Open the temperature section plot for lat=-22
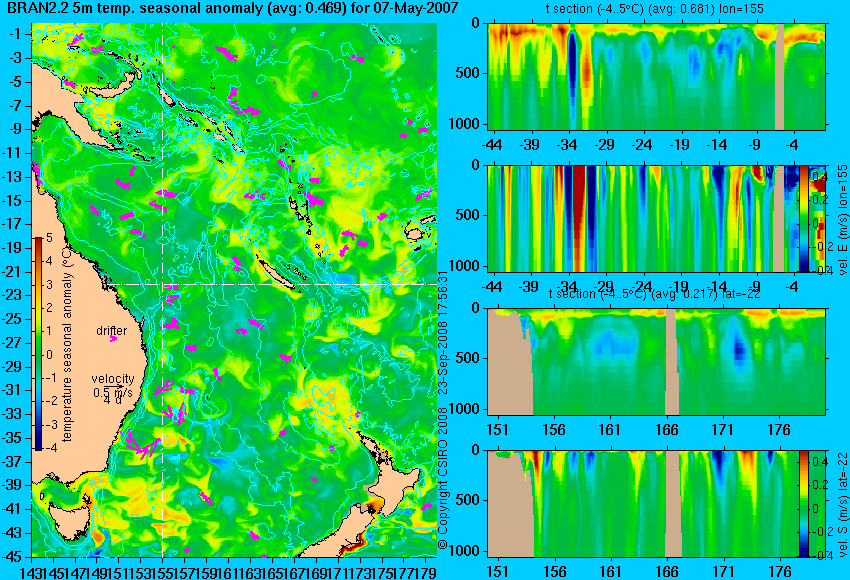 [x=656, y=362]
